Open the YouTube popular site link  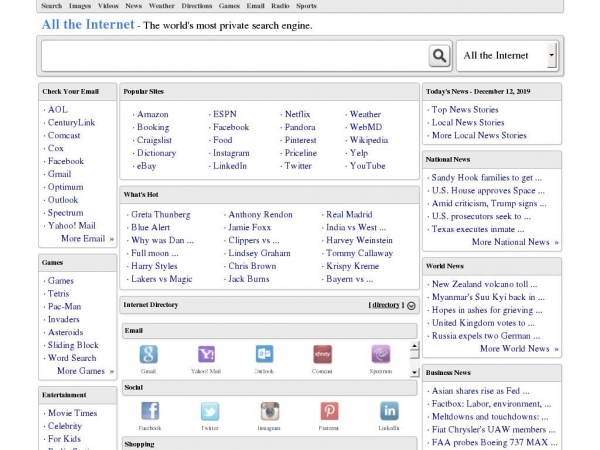367,166
